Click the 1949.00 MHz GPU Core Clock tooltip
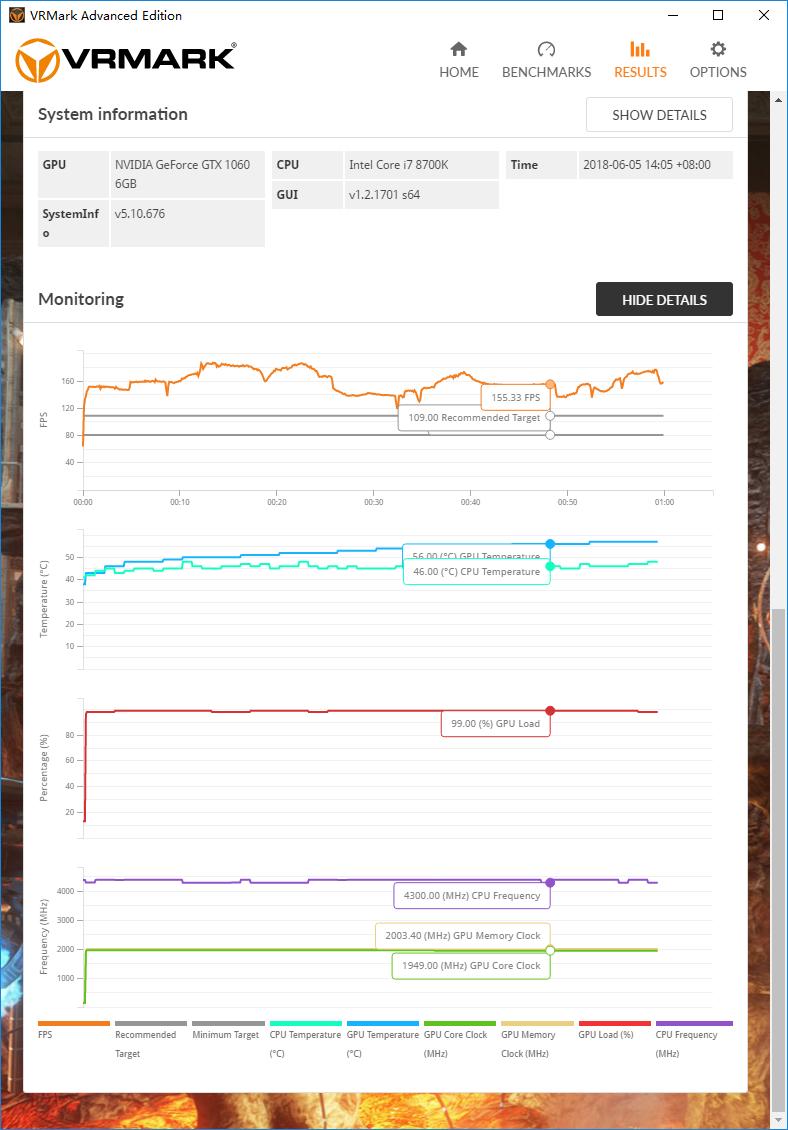 [471, 966]
